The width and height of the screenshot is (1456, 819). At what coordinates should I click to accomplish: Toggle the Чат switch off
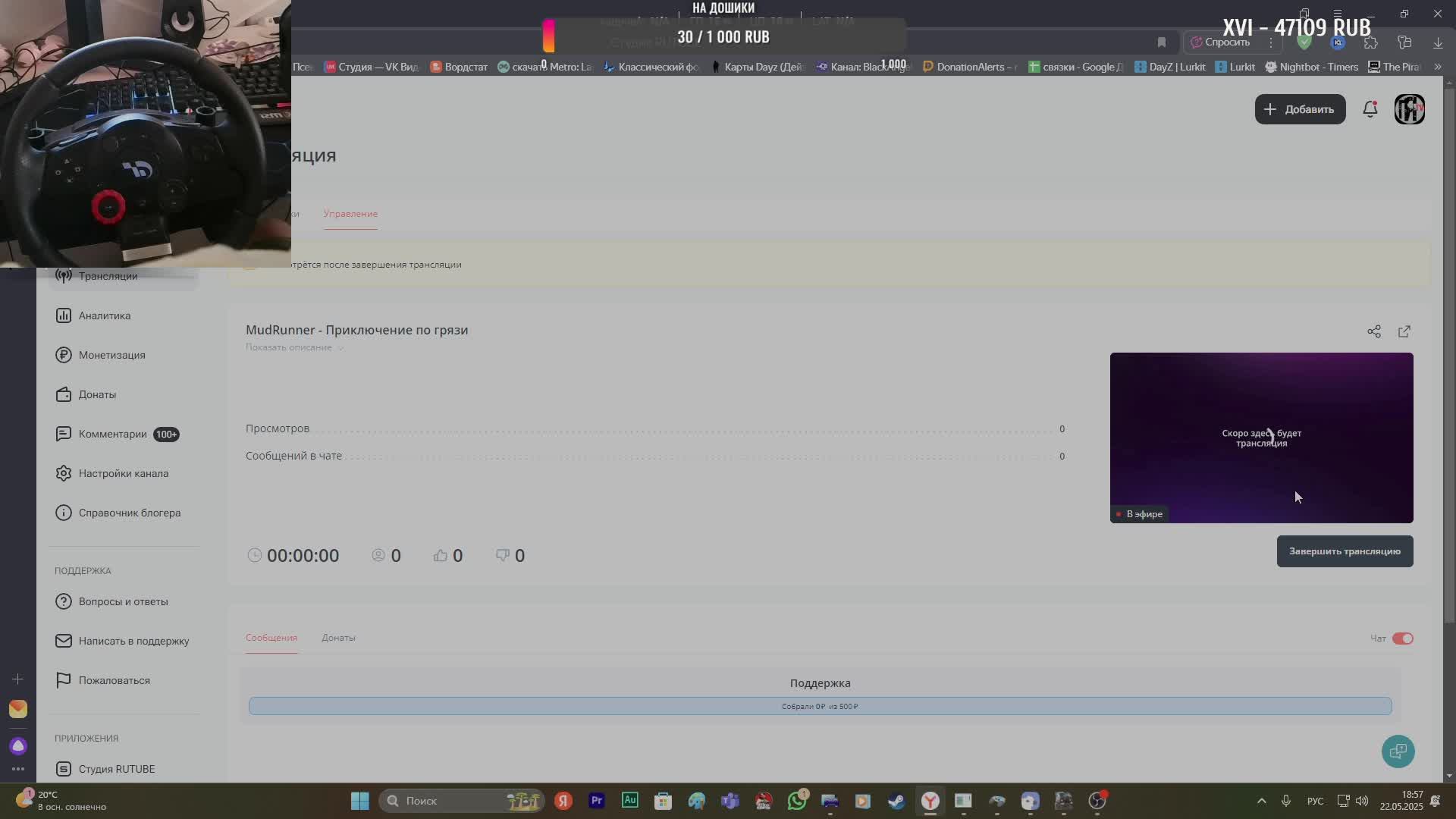click(x=1402, y=639)
